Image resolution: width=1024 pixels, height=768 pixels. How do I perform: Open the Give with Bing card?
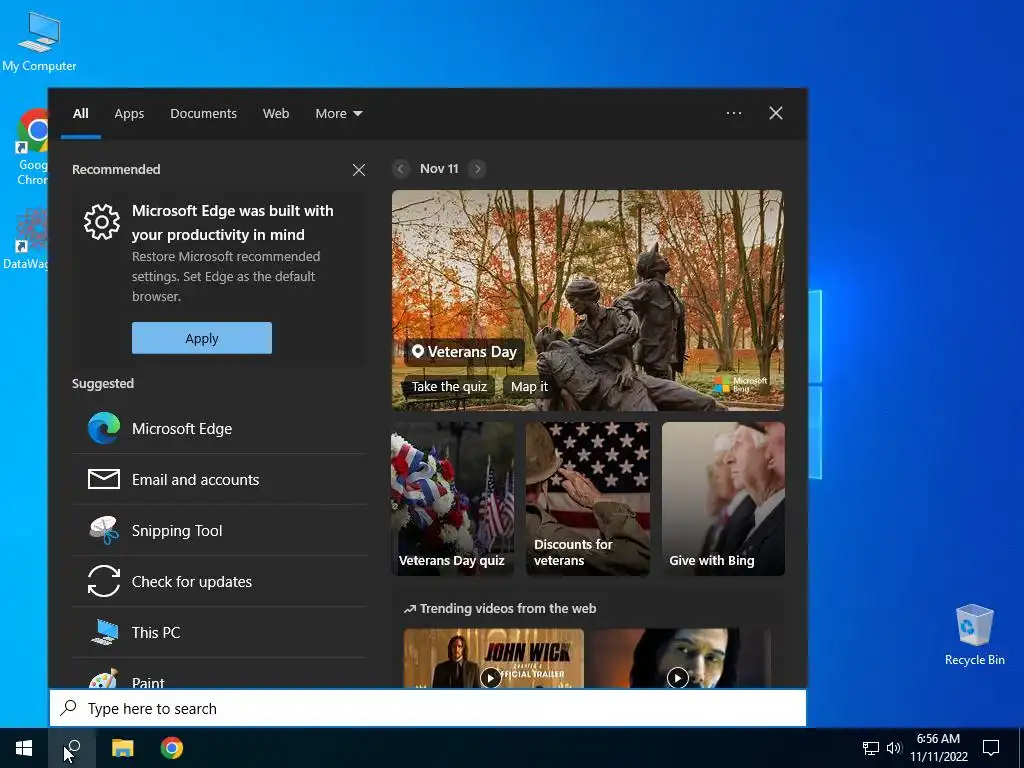pos(724,499)
